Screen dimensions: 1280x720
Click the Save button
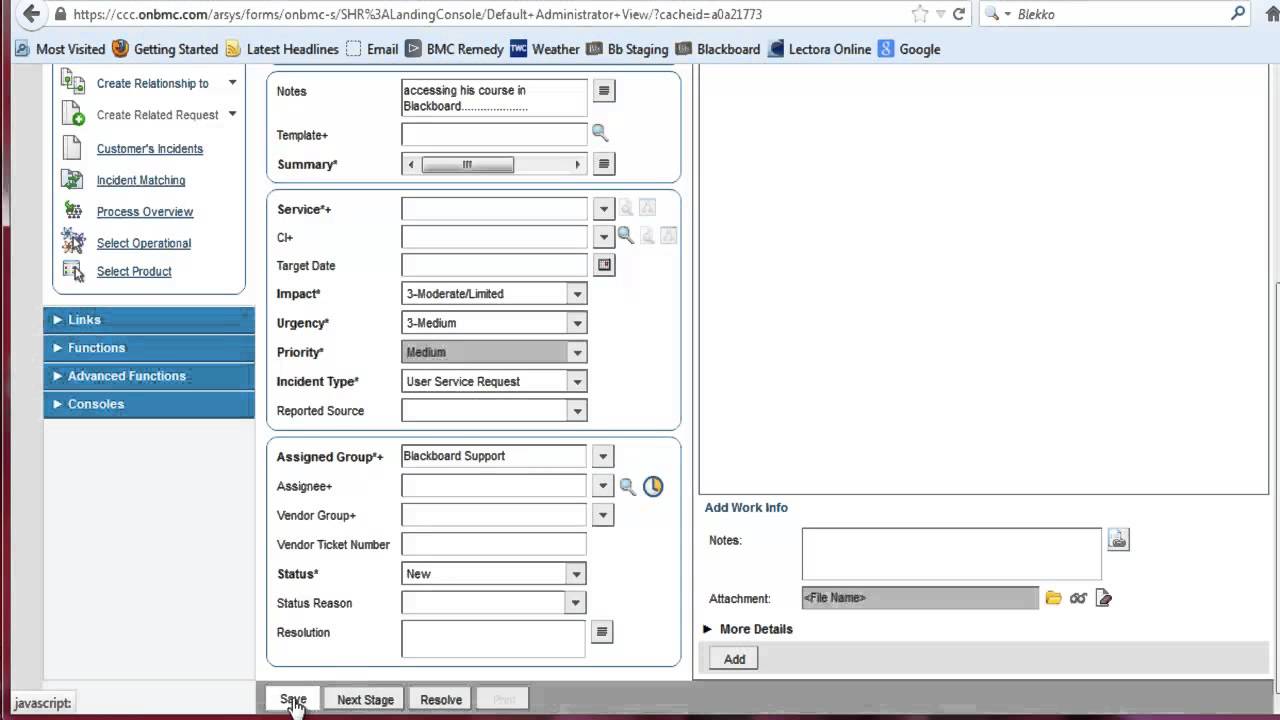293,699
